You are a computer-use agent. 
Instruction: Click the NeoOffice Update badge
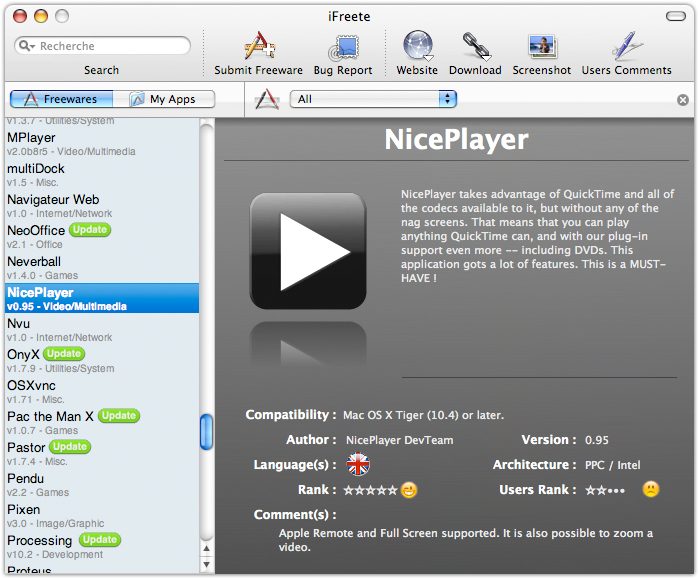point(90,230)
